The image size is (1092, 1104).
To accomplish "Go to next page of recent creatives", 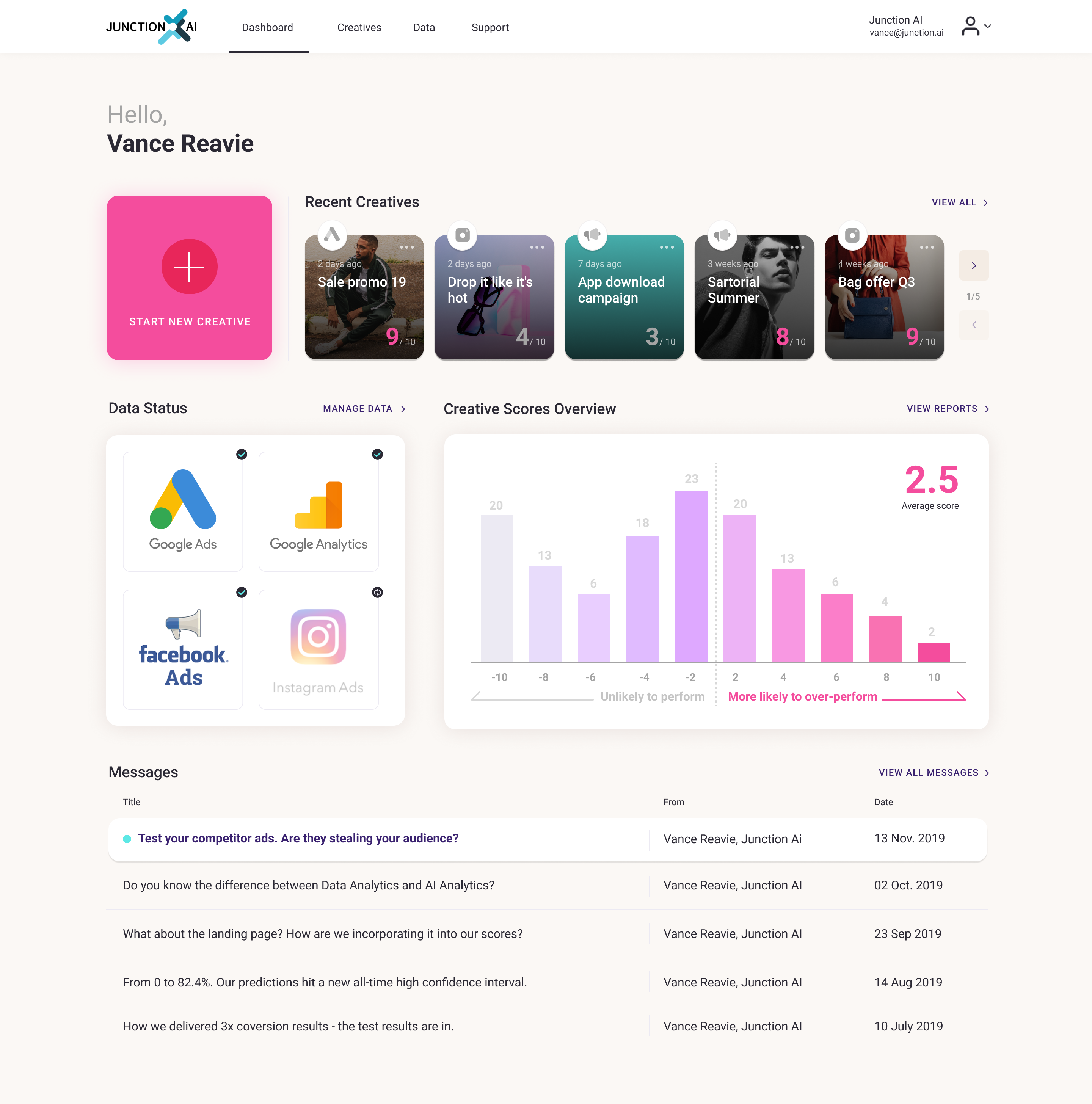I will (974, 266).
